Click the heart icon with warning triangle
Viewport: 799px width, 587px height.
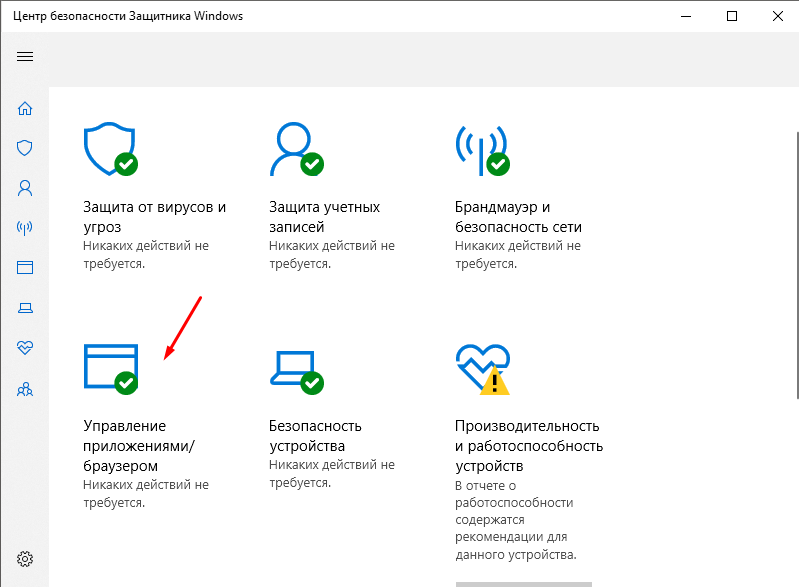pos(483,369)
